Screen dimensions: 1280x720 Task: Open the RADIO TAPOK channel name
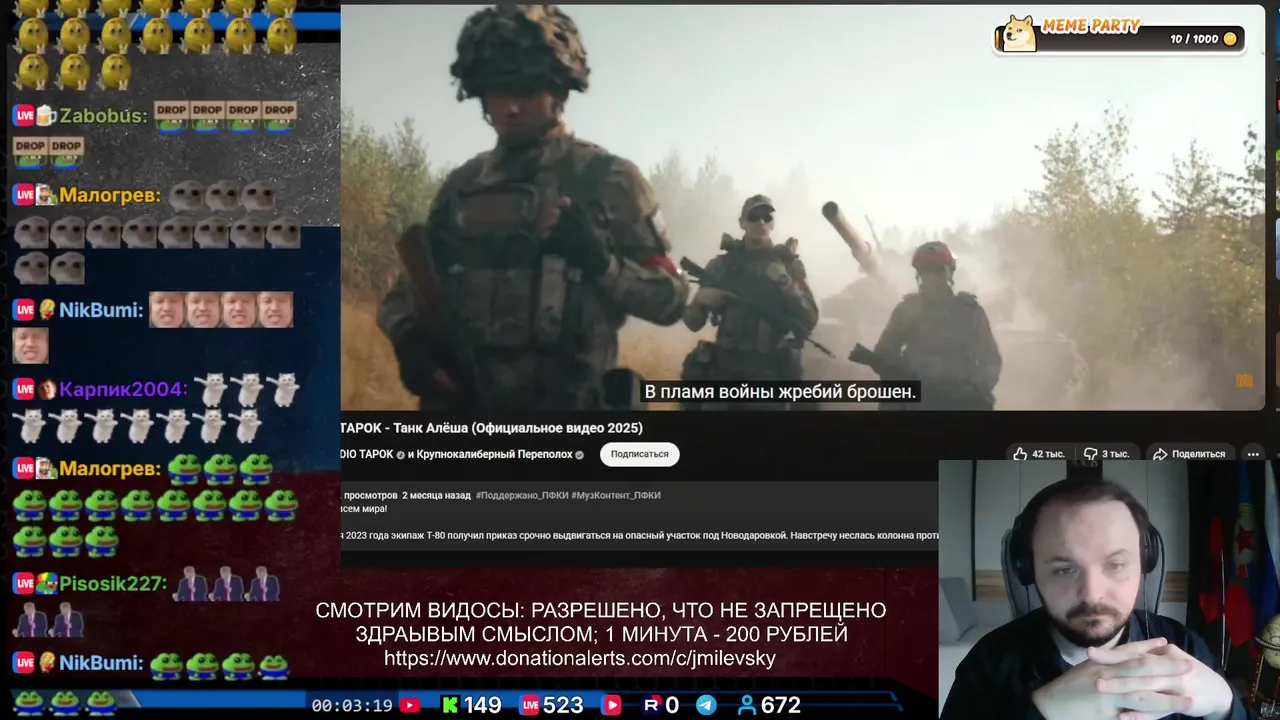[367, 454]
